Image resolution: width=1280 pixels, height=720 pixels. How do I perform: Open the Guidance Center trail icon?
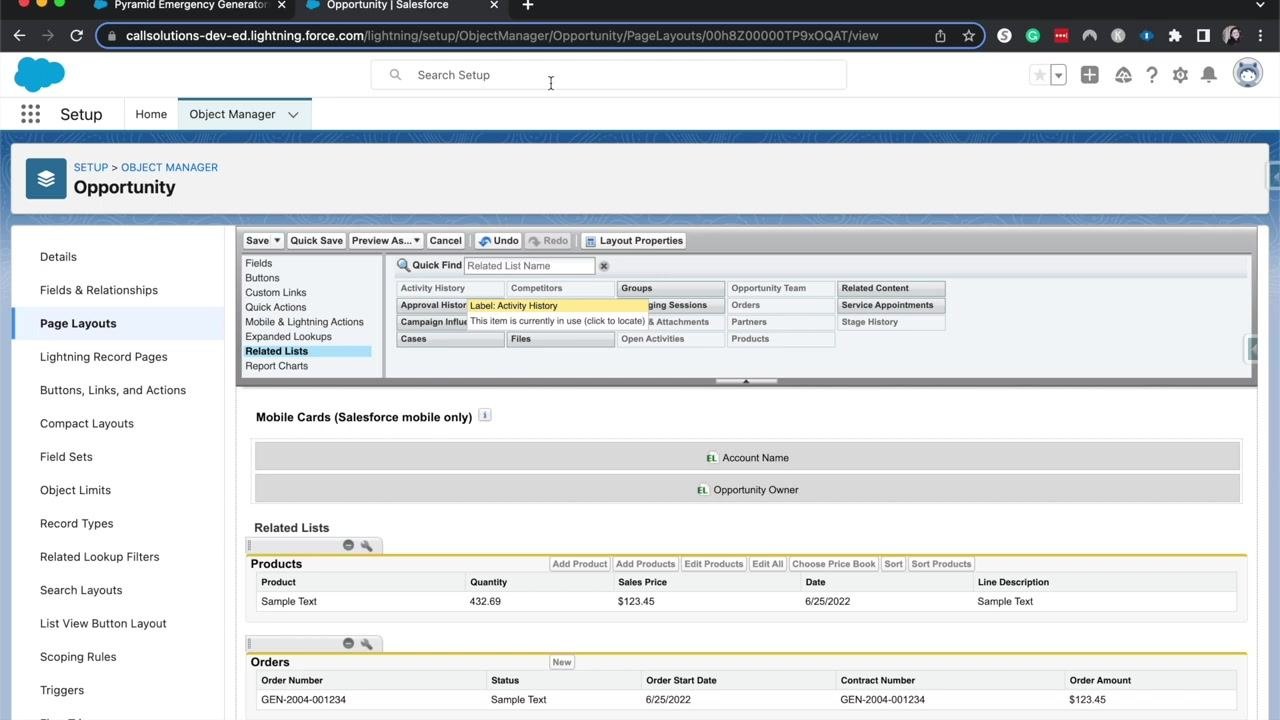pos(1123,75)
